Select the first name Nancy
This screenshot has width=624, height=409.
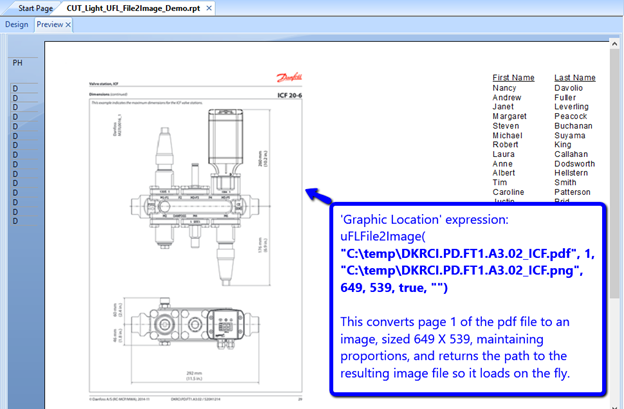click(x=504, y=88)
